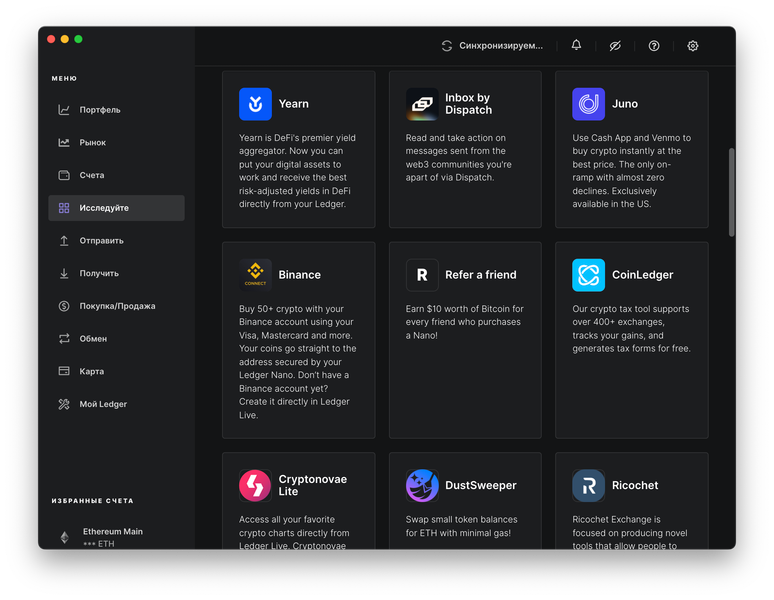The image size is (774, 600).
Task: Click the Покупка/Продажа dollar icon
Action: (64, 306)
